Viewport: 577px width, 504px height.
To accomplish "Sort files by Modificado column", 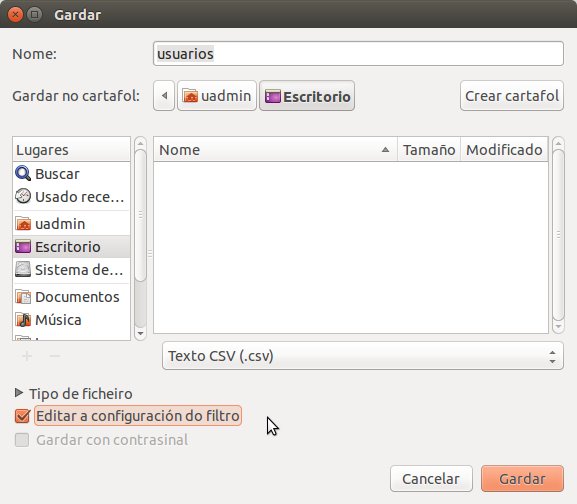I will click(504, 149).
